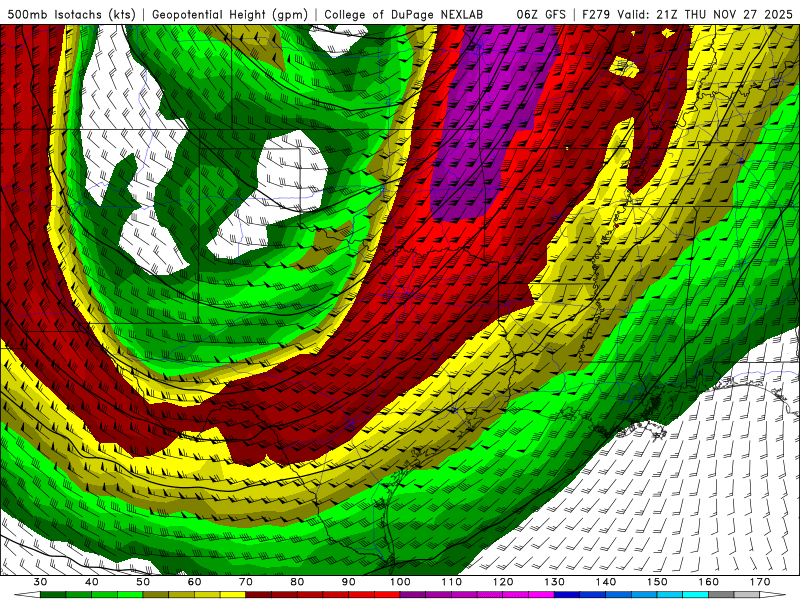This screenshot has height=600, width=800.
Task: Click the right arrow end of the color bar
Action: (772, 595)
